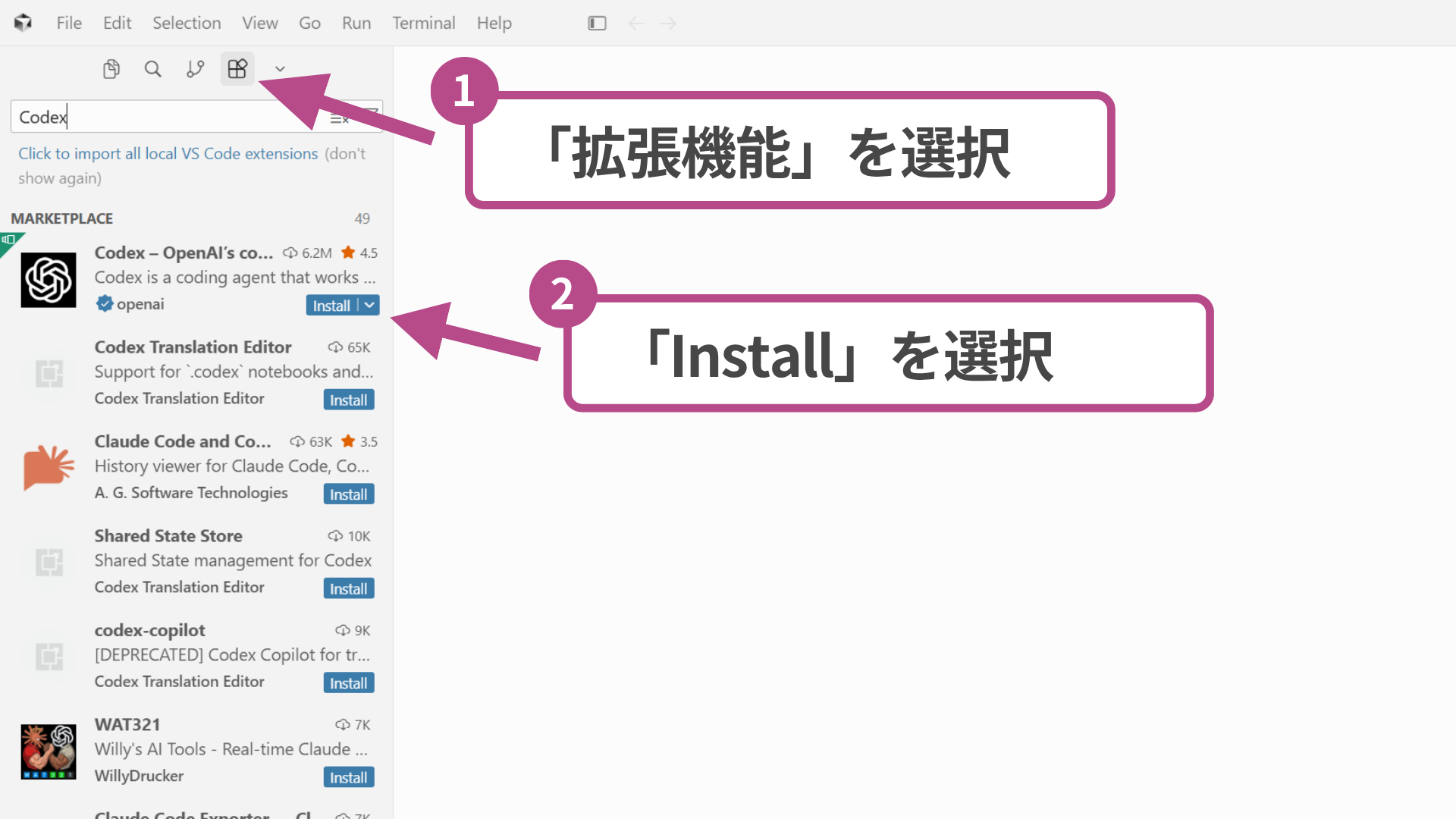The width and height of the screenshot is (1456, 819).
Task: Open the Selection menu
Action: 187,23
